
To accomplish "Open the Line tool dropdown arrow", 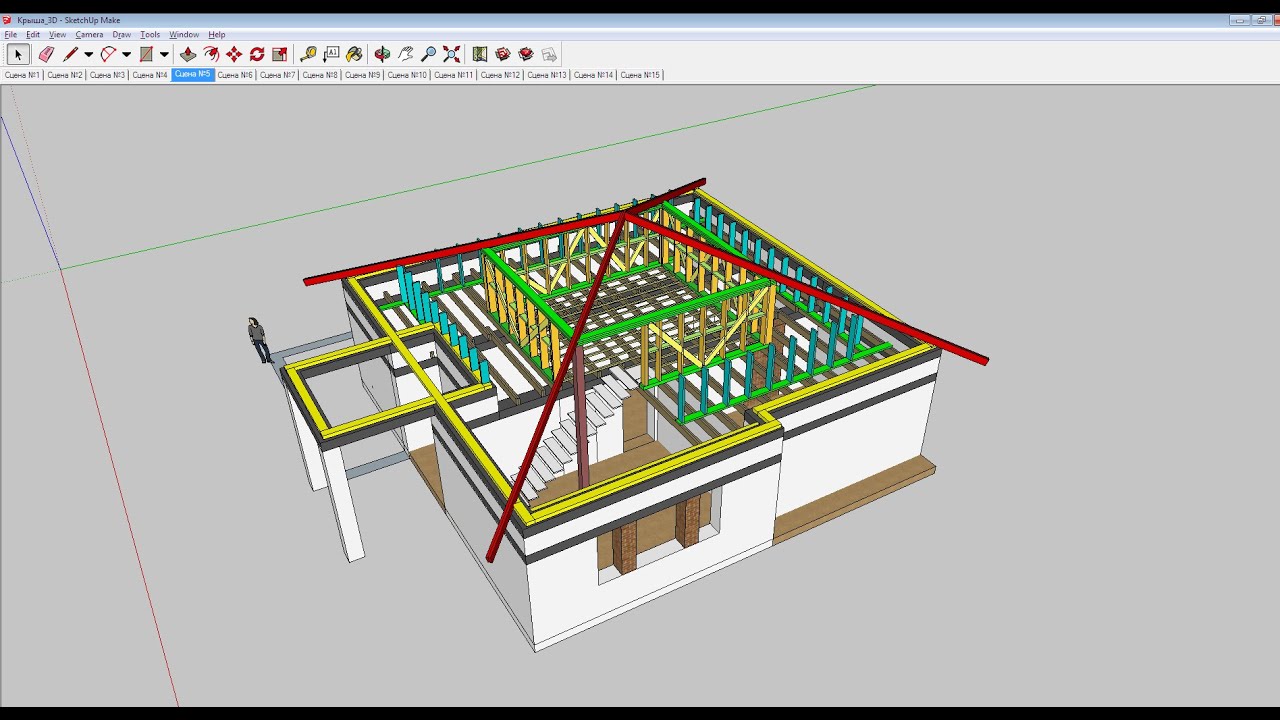I will [x=88, y=54].
